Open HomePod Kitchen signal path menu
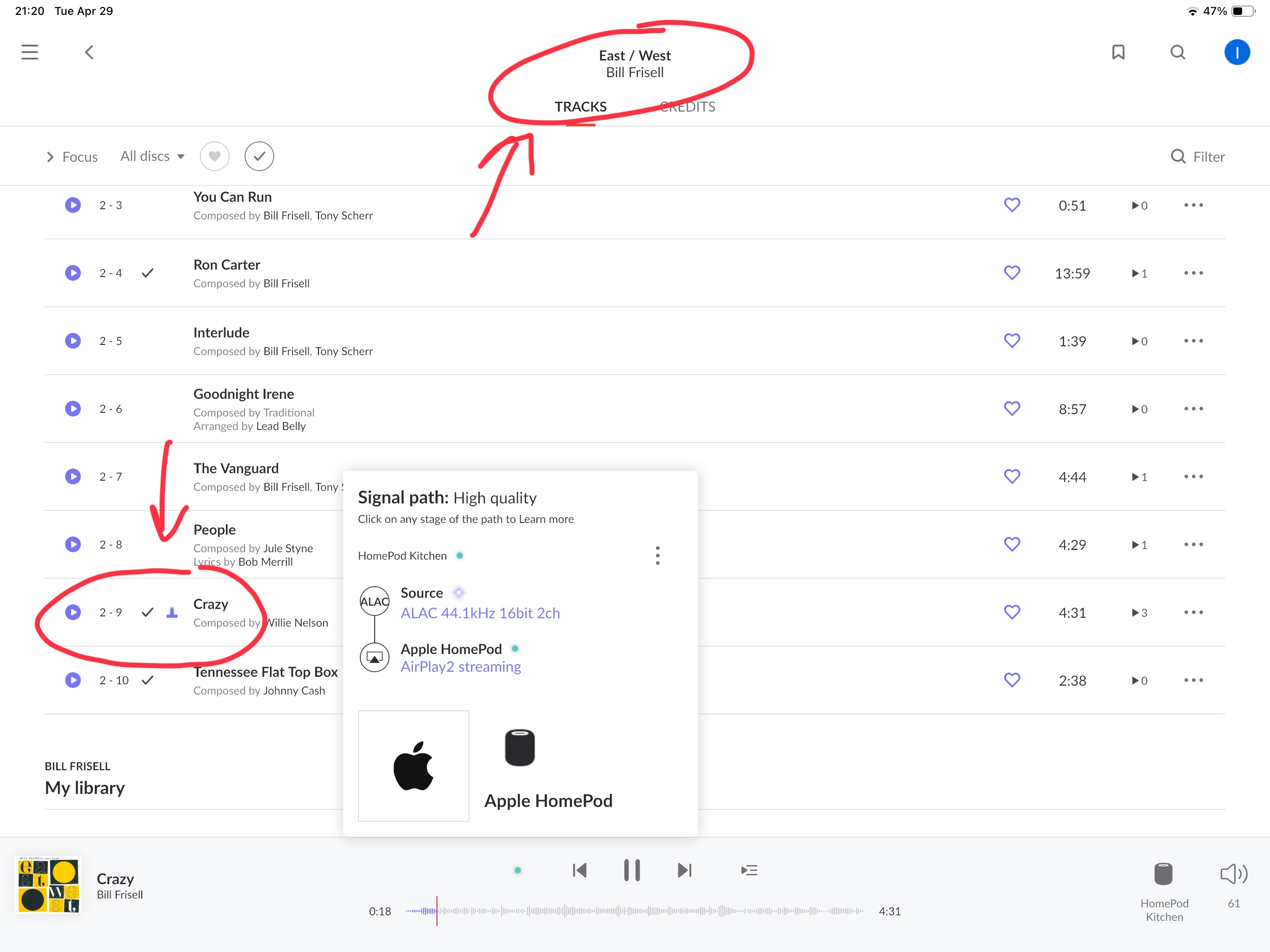The width and height of the screenshot is (1270, 952). tap(657, 555)
